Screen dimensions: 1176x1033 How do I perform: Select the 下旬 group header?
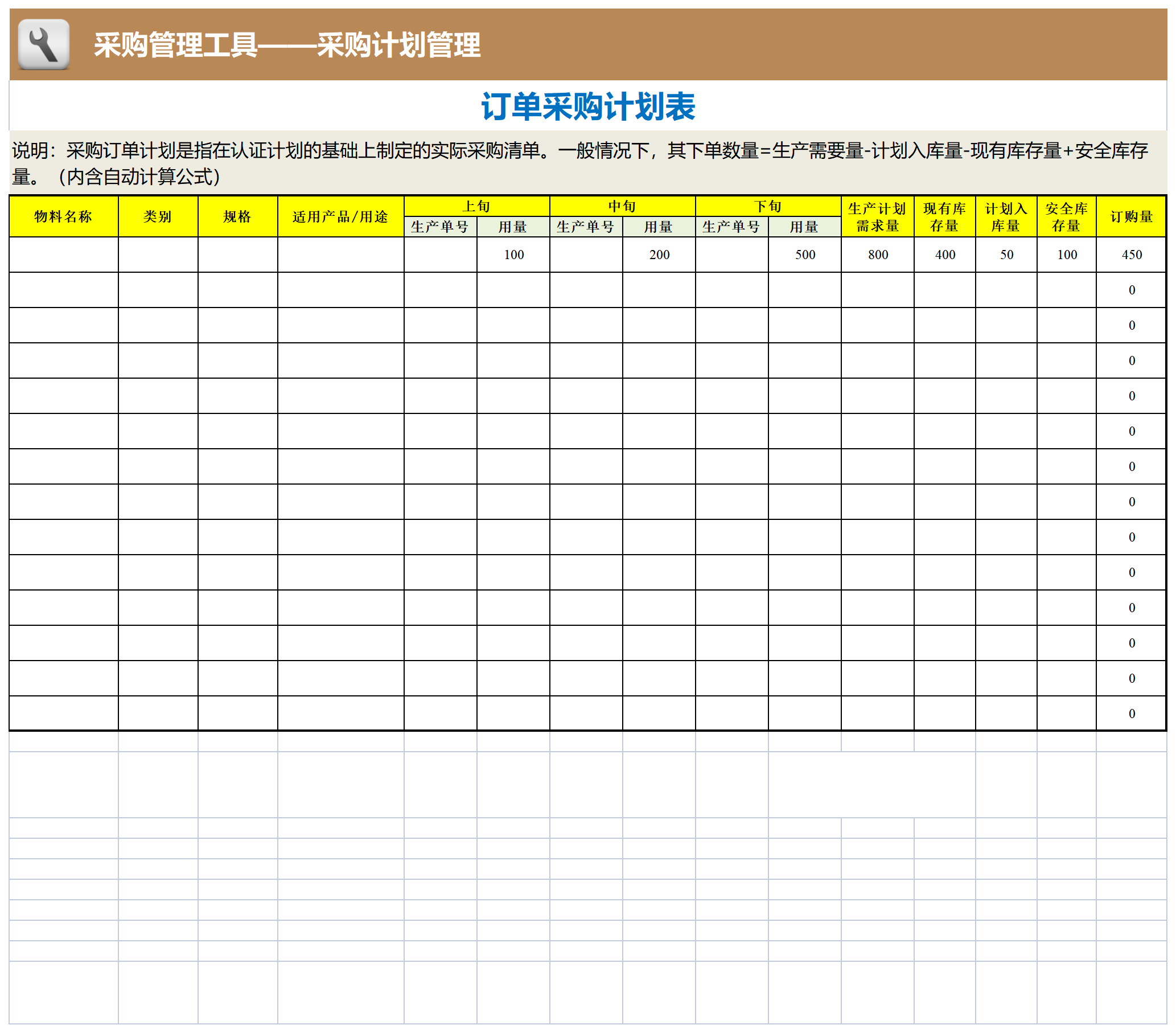768,206
